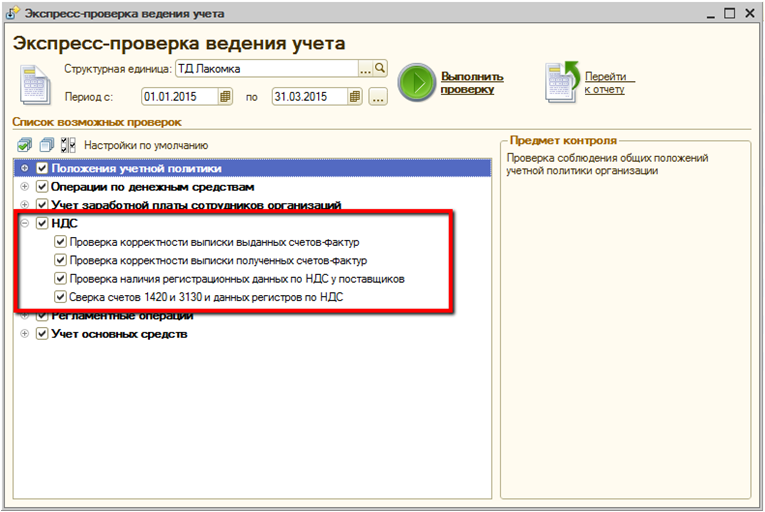Click magnifier icon beside ТД Лакомка field

(380, 69)
